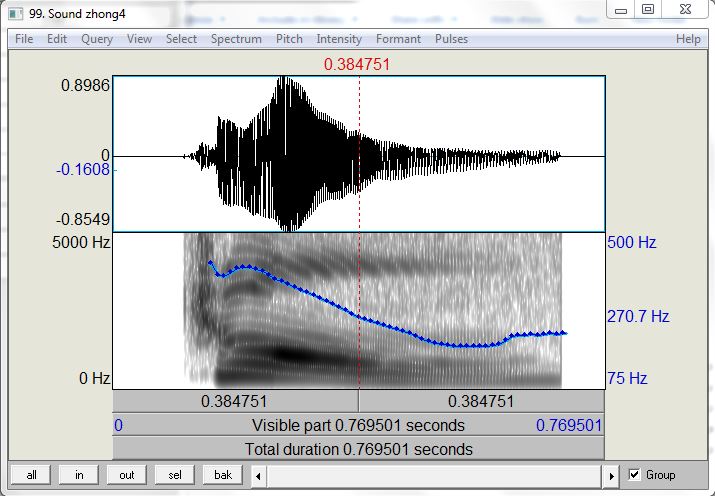Click the 'sel' zoom button
715x496 pixels.
pyautogui.click(x=175, y=475)
